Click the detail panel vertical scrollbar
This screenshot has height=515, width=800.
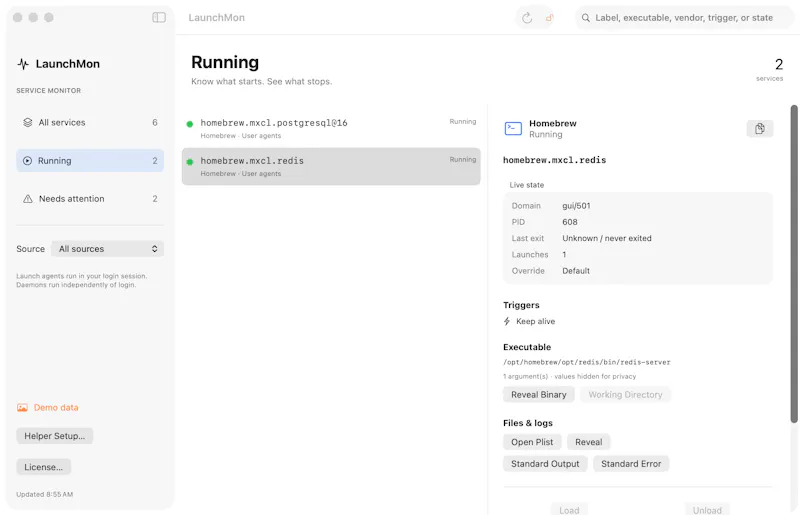tap(794, 264)
